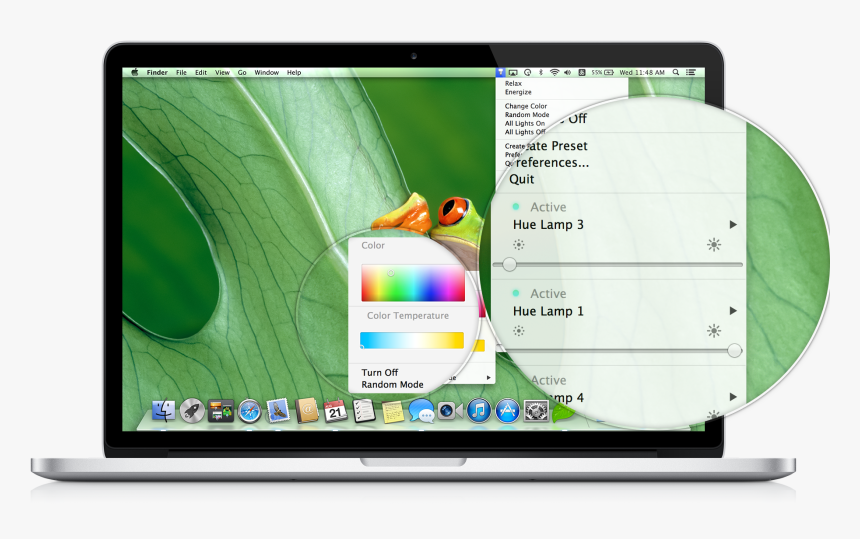Open Launchpad rocket icon in Dock
Image resolution: width=860 pixels, height=539 pixels.
coord(192,410)
